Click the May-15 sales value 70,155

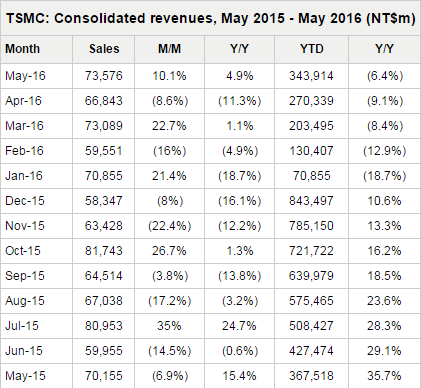pos(104,376)
